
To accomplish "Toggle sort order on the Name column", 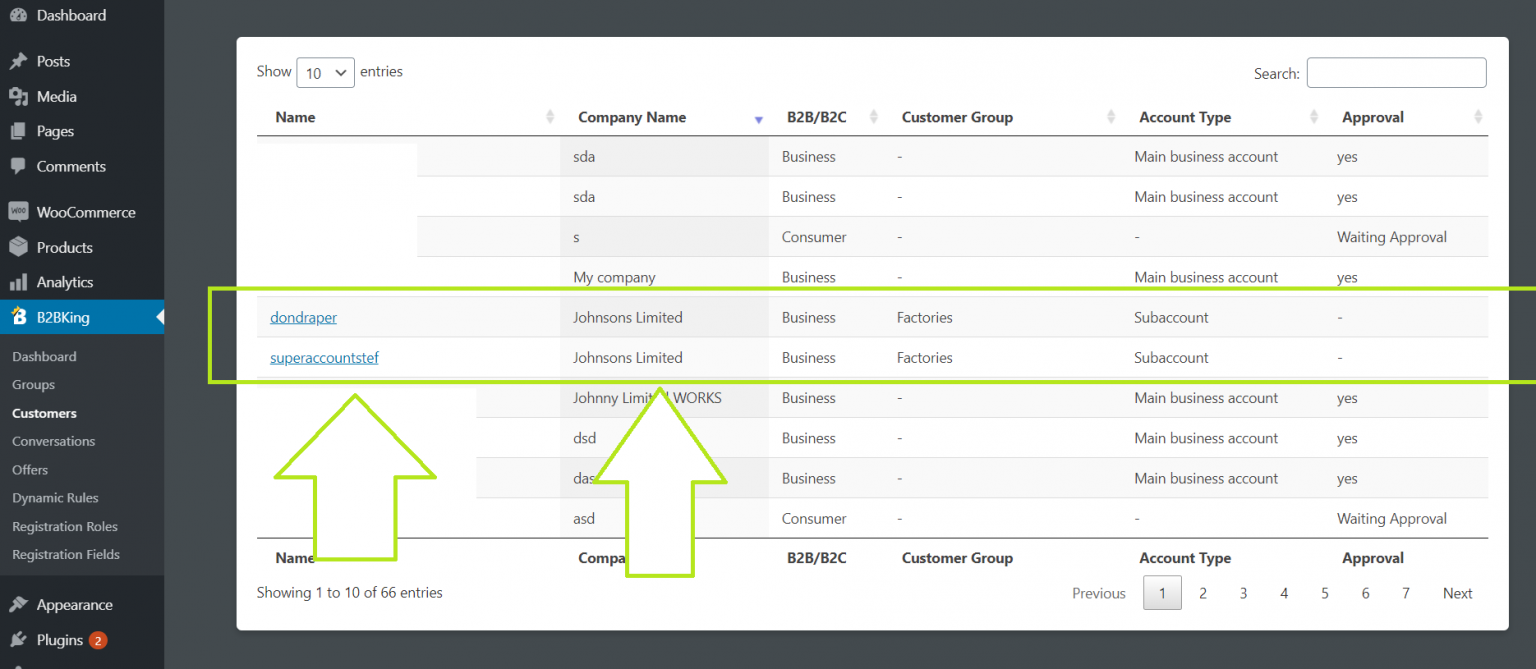I will [x=551, y=116].
